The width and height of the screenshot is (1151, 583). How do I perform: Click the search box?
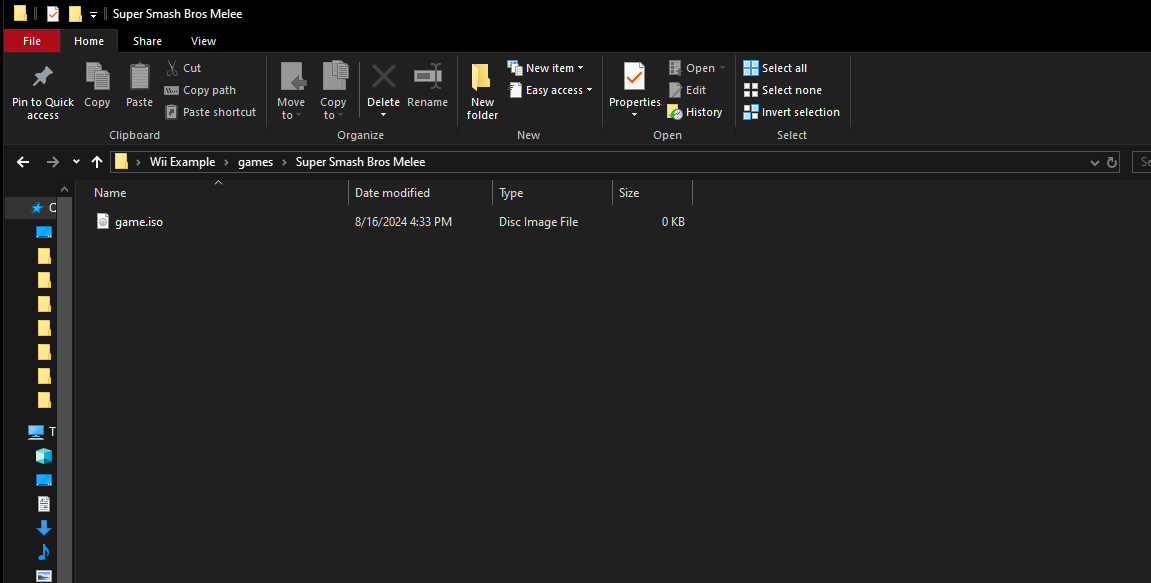(1141, 162)
